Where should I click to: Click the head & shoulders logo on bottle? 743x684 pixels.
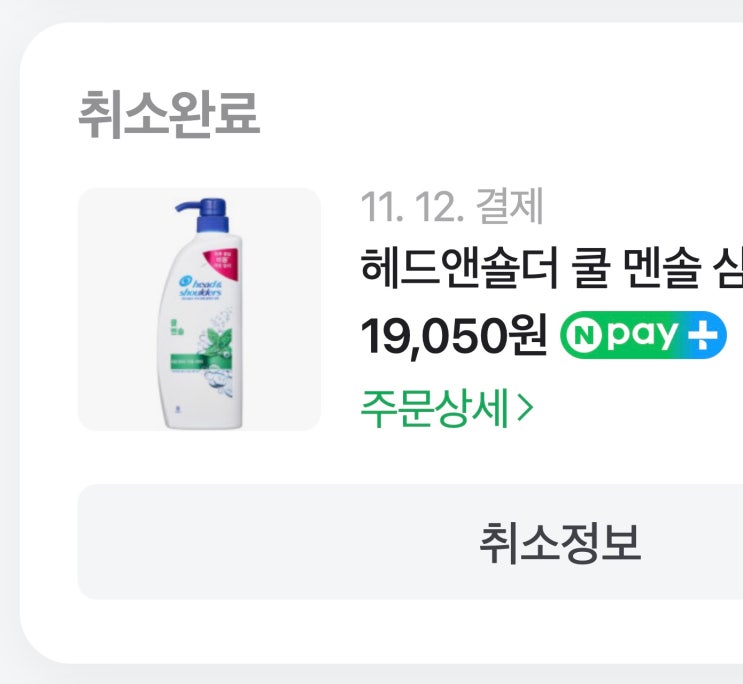click(200, 287)
